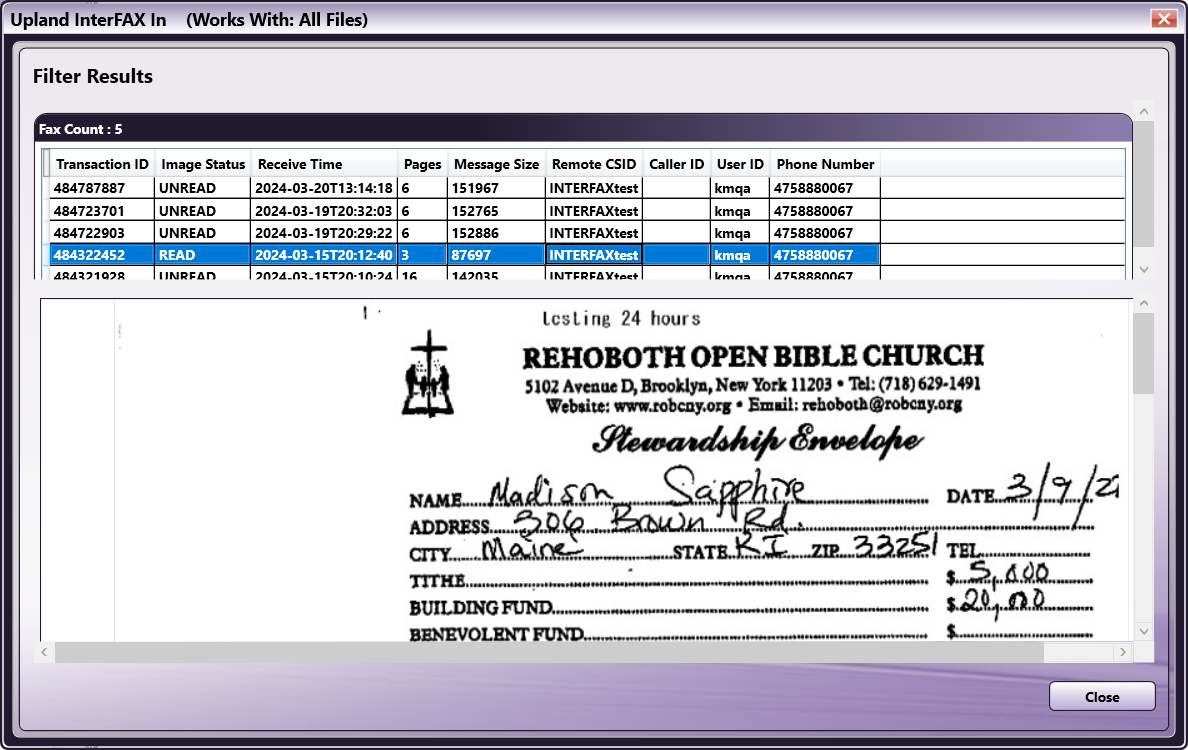Sort by the Remote CSID column header
The height and width of the screenshot is (750, 1188).
tap(594, 164)
